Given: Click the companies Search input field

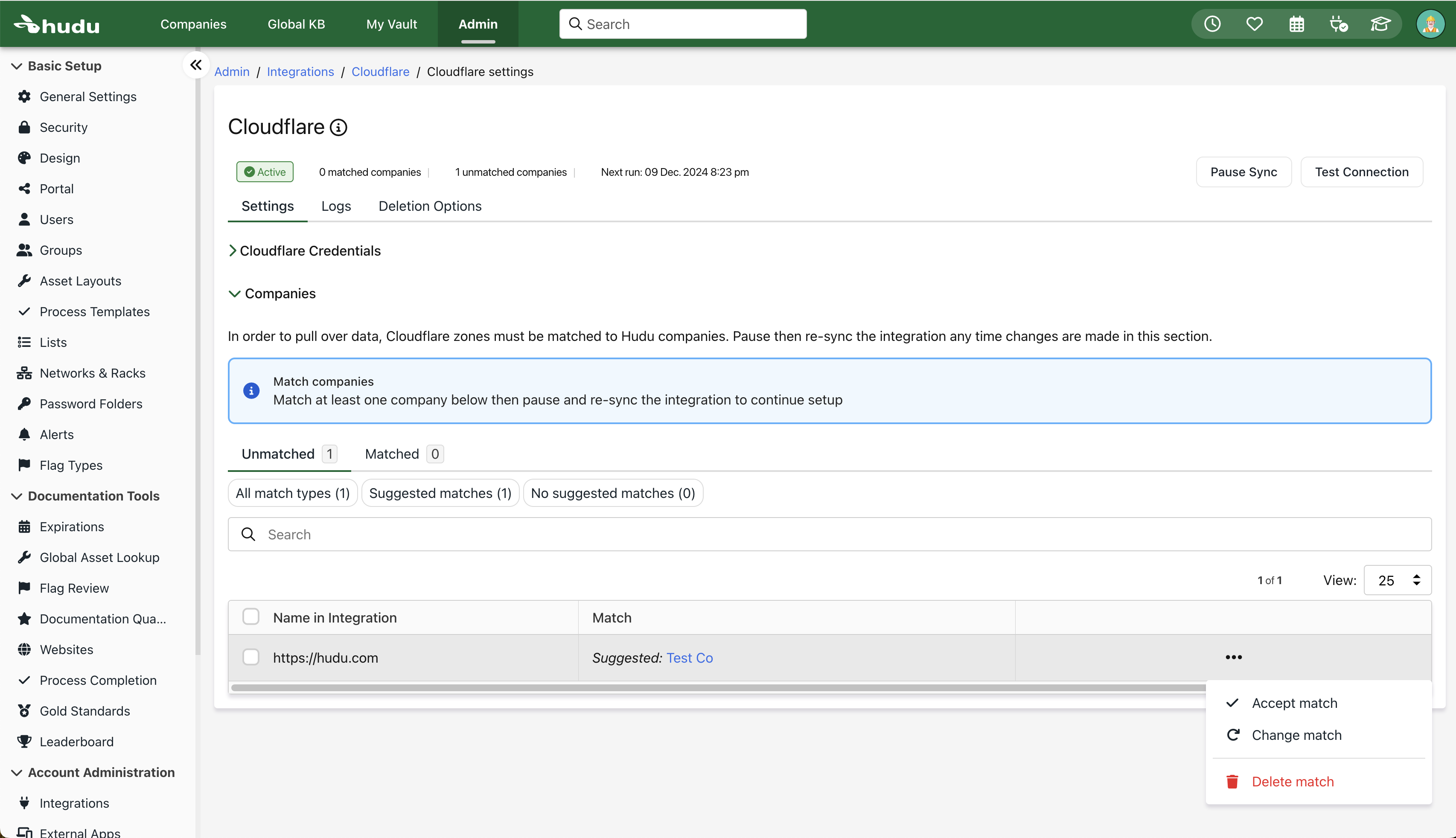Looking at the screenshot, I should [829, 535].
